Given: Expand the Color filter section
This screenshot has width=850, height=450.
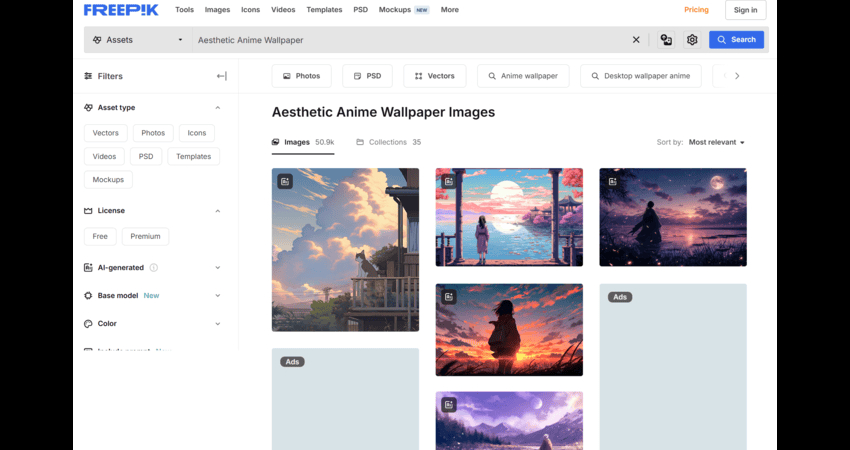Looking at the screenshot, I should (x=217, y=324).
